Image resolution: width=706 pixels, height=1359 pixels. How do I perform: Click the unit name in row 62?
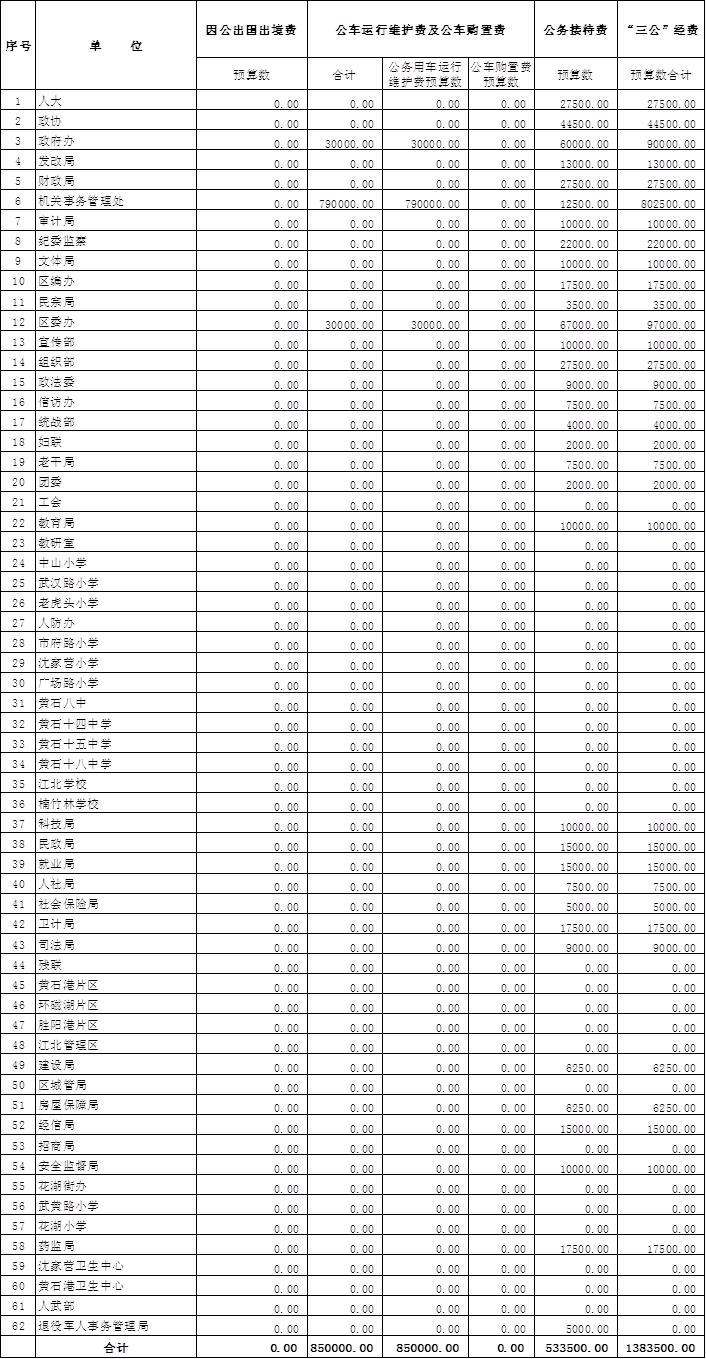tap(93, 1327)
